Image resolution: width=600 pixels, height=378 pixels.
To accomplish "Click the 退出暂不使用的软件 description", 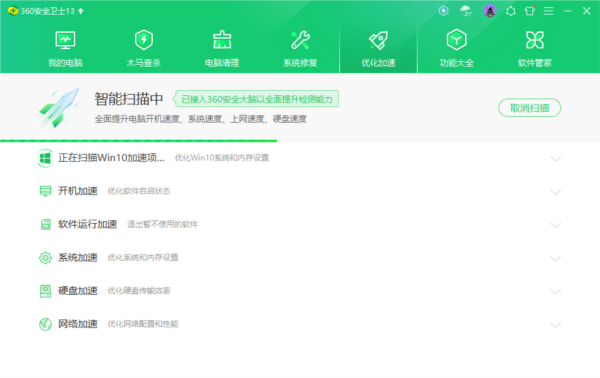I will click(163, 224).
